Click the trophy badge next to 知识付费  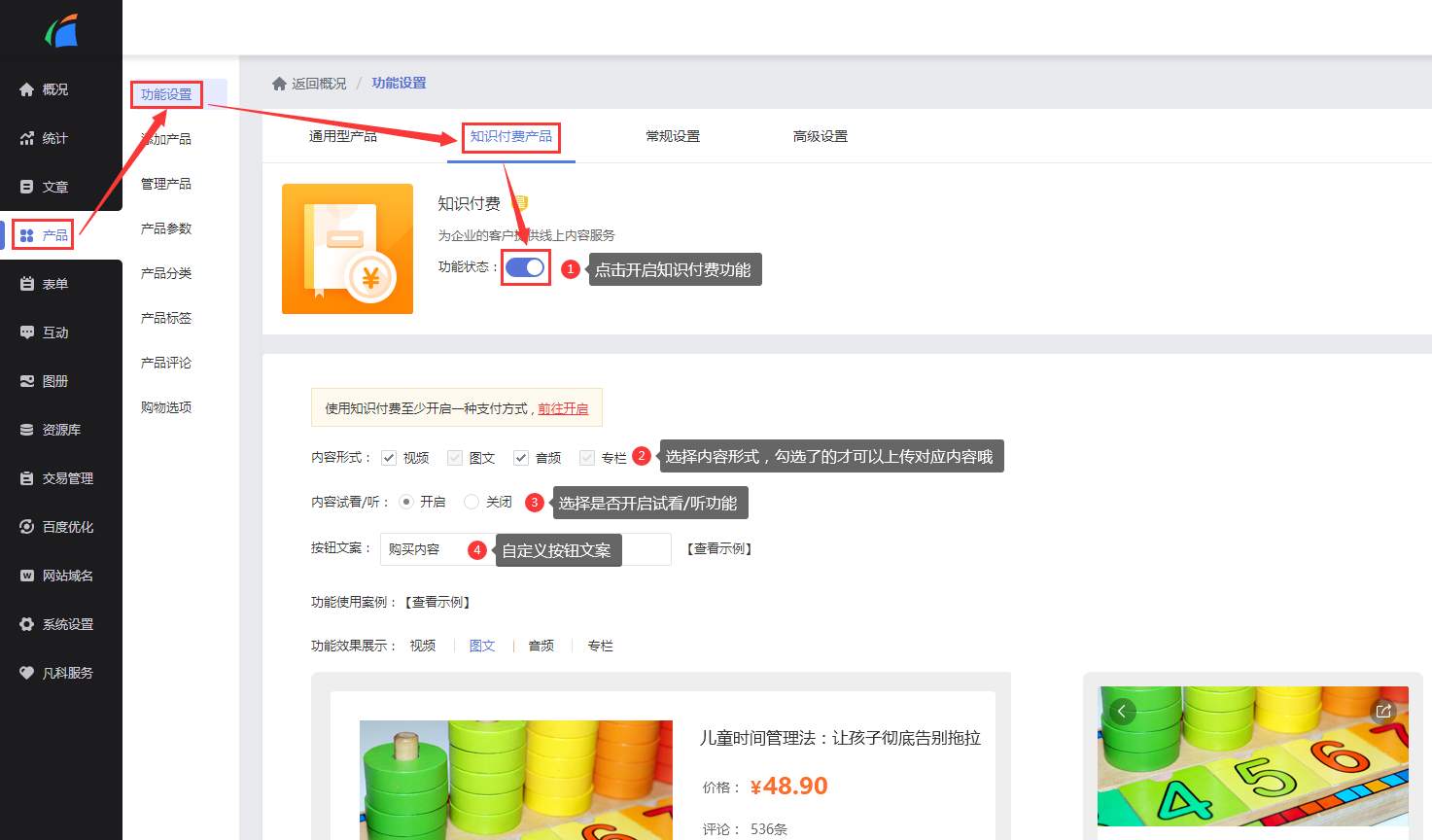[520, 203]
